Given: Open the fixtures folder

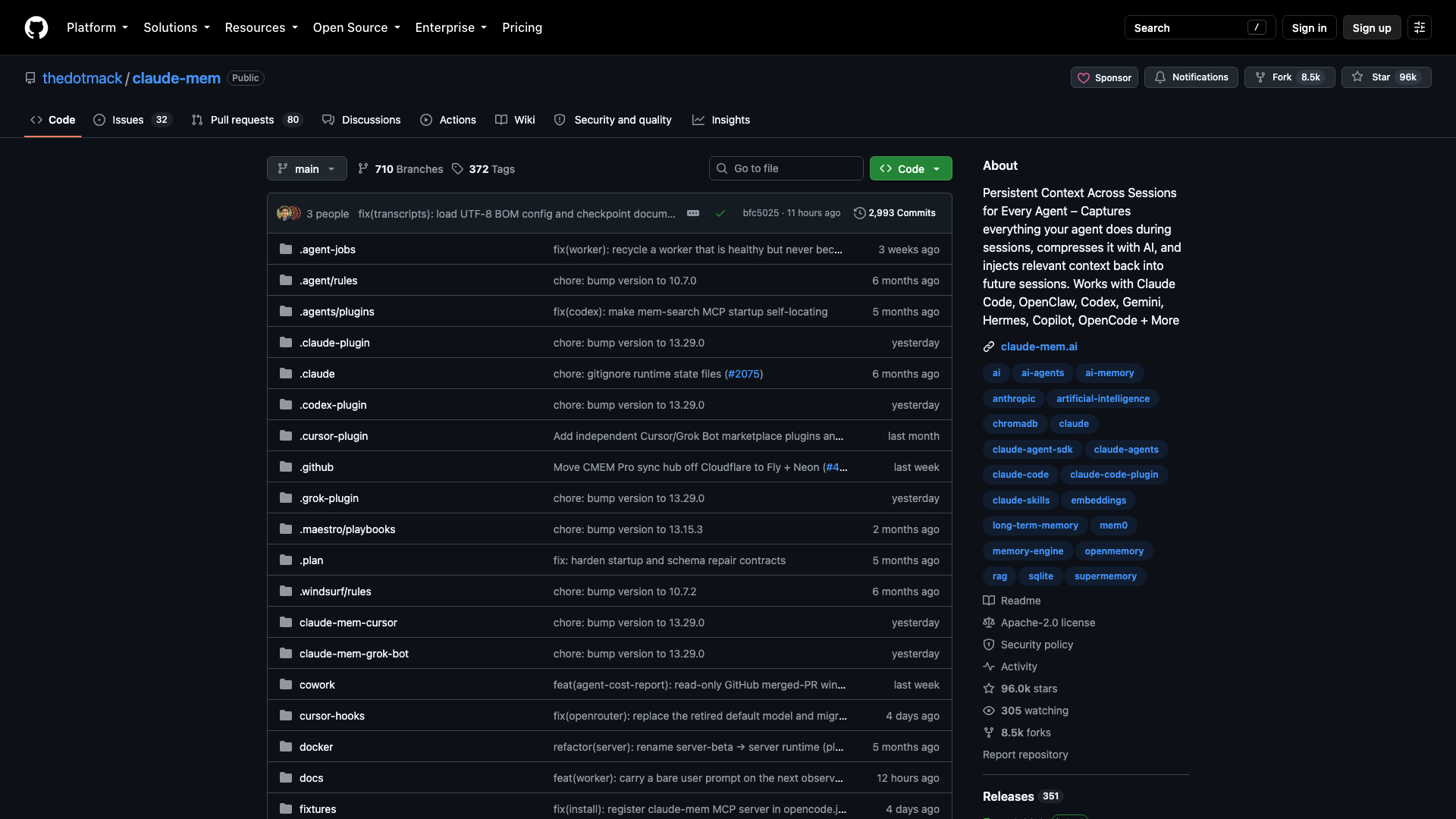Looking at the screenshot, I should tap(318, 808).
